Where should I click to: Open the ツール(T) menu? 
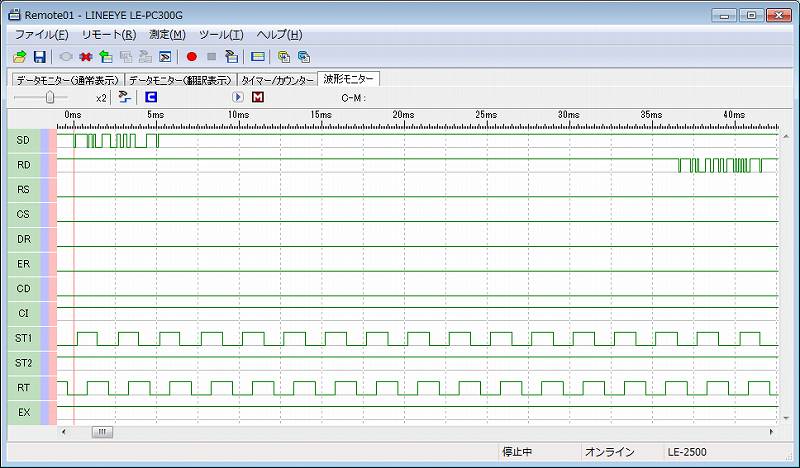click(221, 35)
